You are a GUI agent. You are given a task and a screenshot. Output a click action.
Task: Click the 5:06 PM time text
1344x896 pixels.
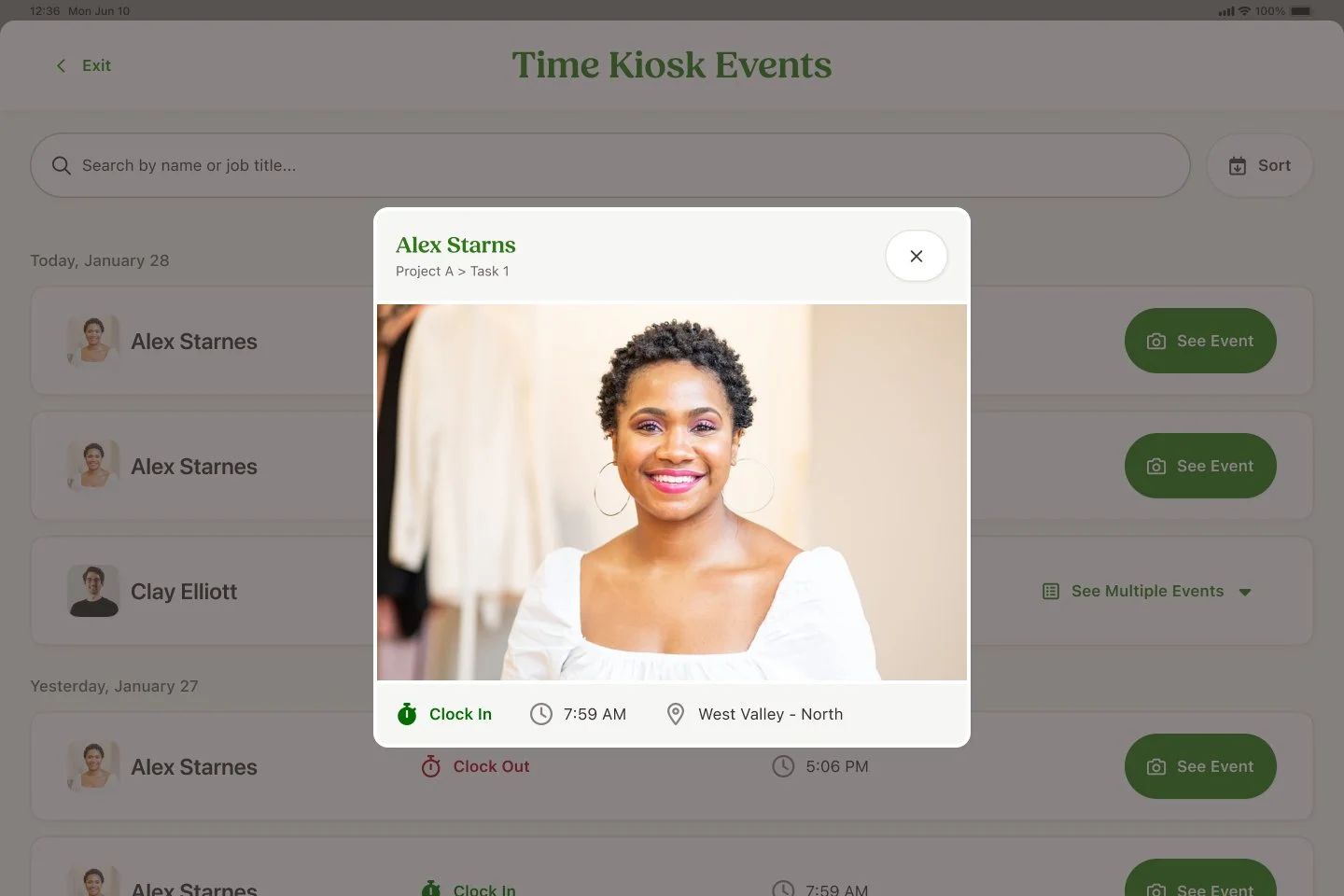click(837, 766)
